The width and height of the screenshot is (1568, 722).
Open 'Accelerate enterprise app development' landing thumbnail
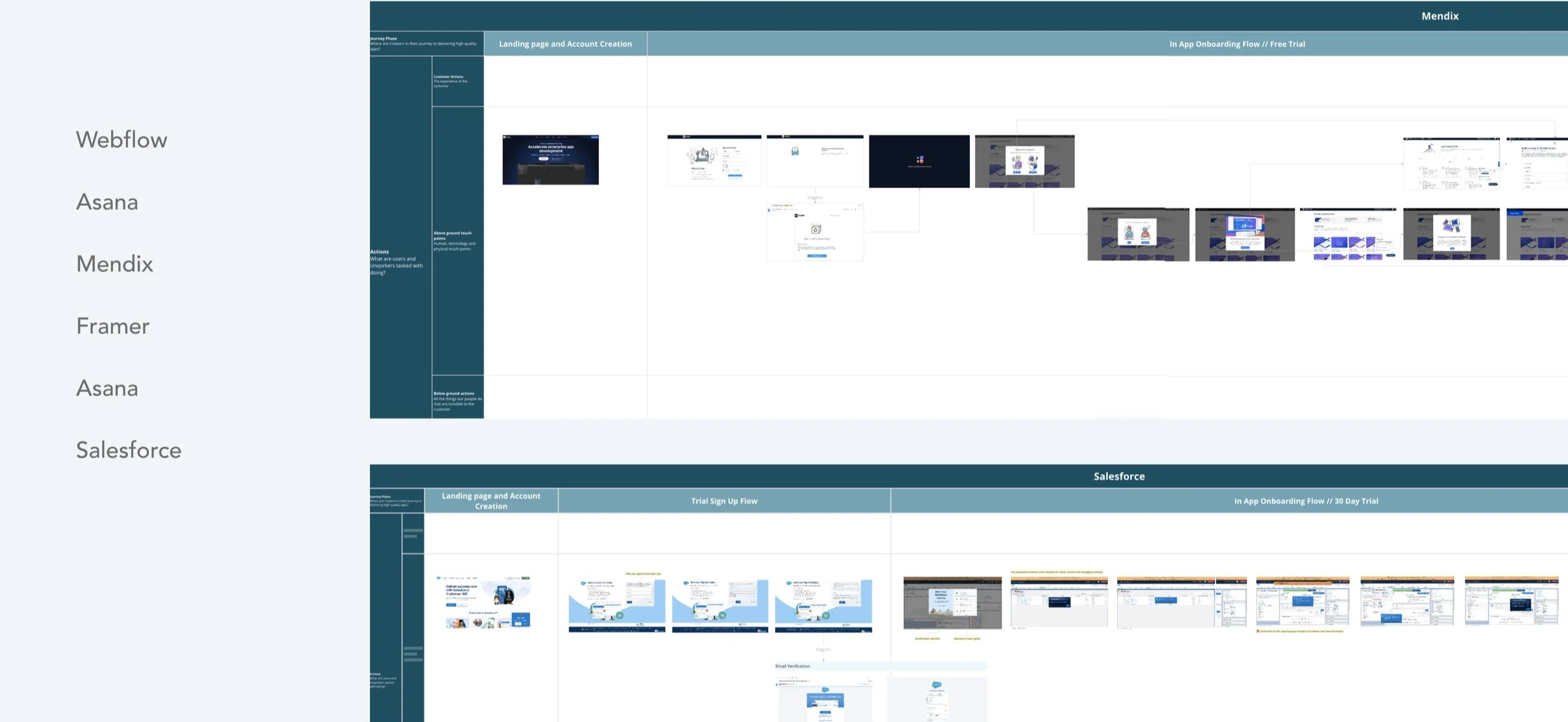pyautogui.click(x=550, y=160)
